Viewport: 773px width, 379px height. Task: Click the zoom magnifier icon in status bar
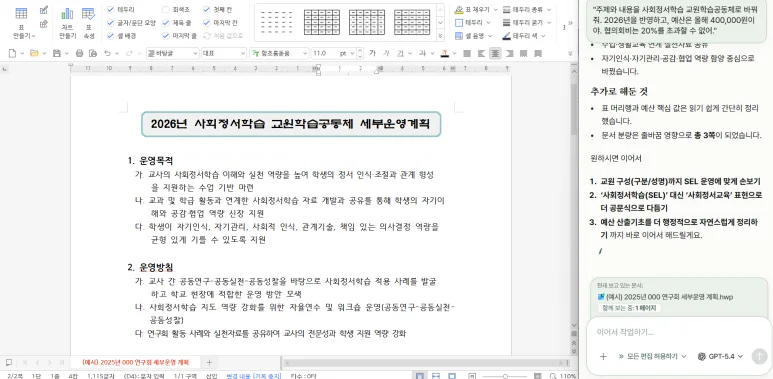coord(553,376)
